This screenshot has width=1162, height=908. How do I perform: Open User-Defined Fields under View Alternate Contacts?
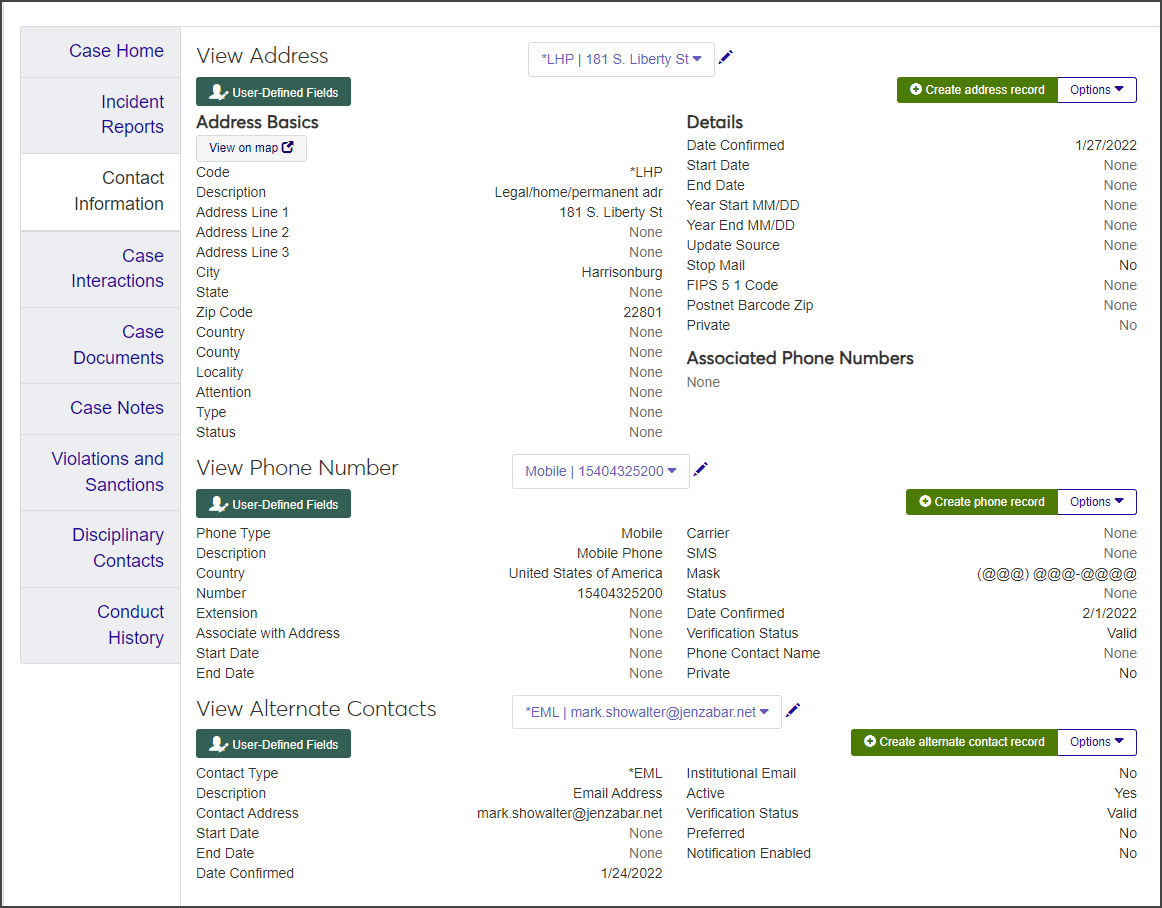point(273,744)
